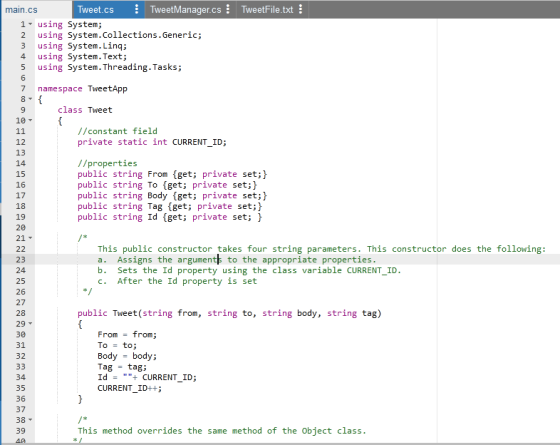The height and width of the screenshot is (445, 560).
Task: Collapse the comment block at line 38
Action: 30,420
